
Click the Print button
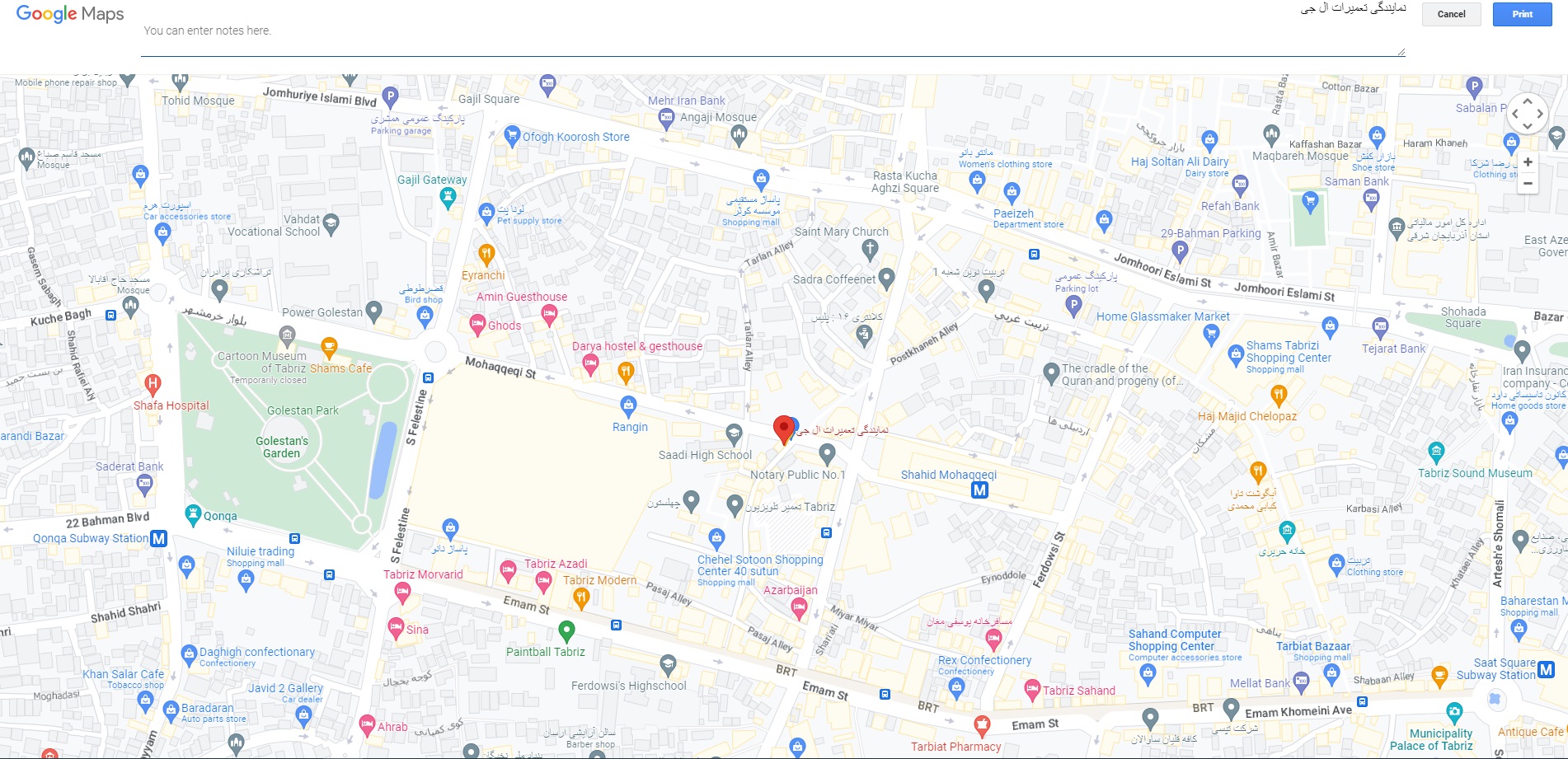(x=1522, y=14)
